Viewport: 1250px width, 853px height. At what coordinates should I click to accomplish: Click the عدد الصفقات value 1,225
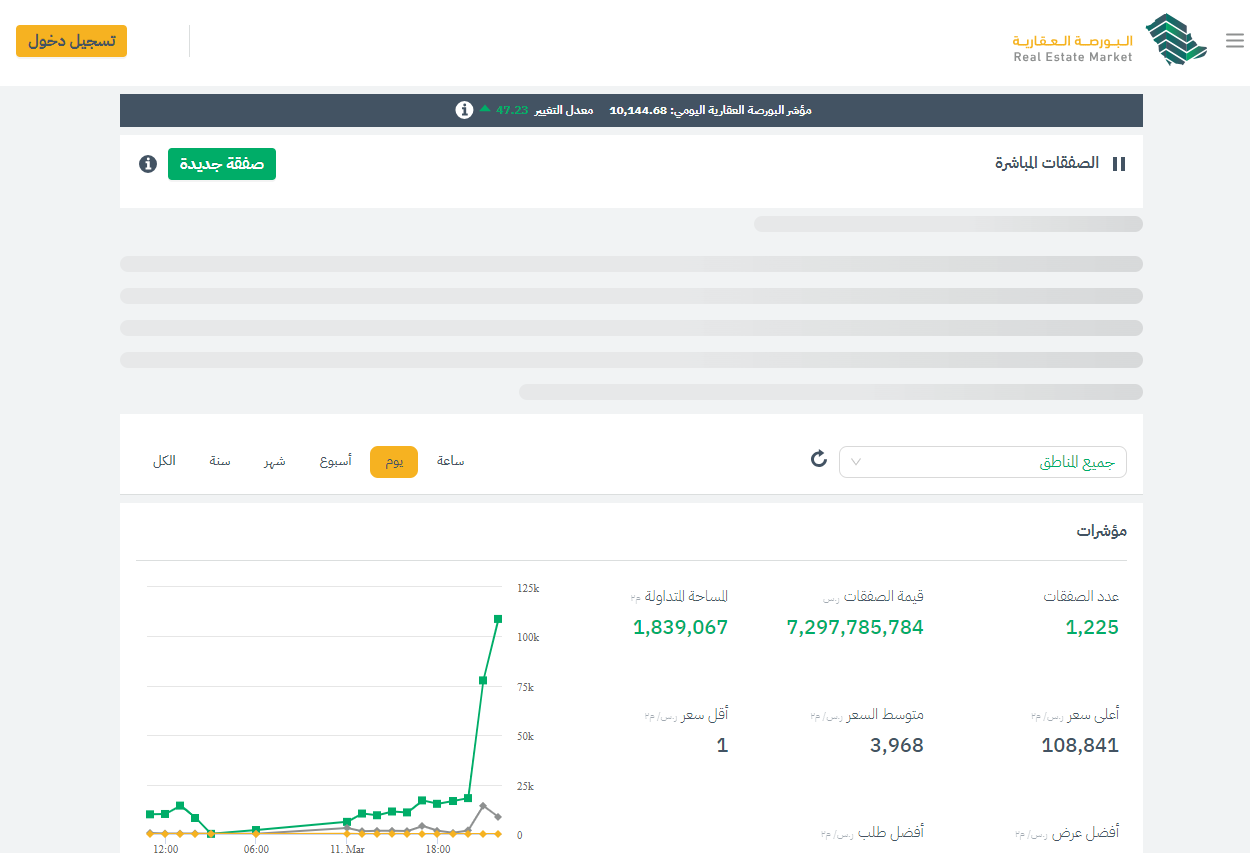[x=1092, y=628]
